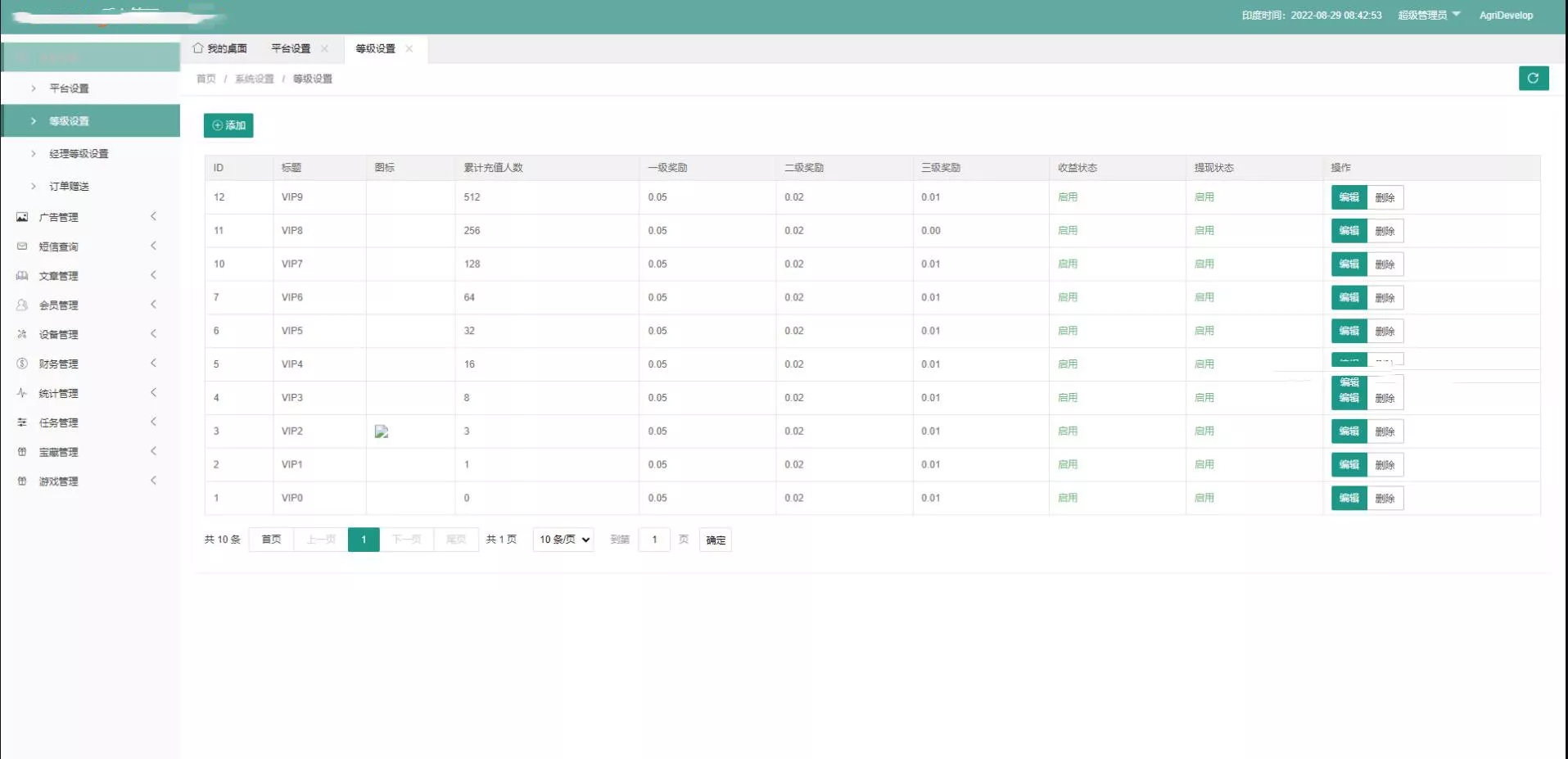
Task: Click the 添加 button
Action: coord(228,125)
